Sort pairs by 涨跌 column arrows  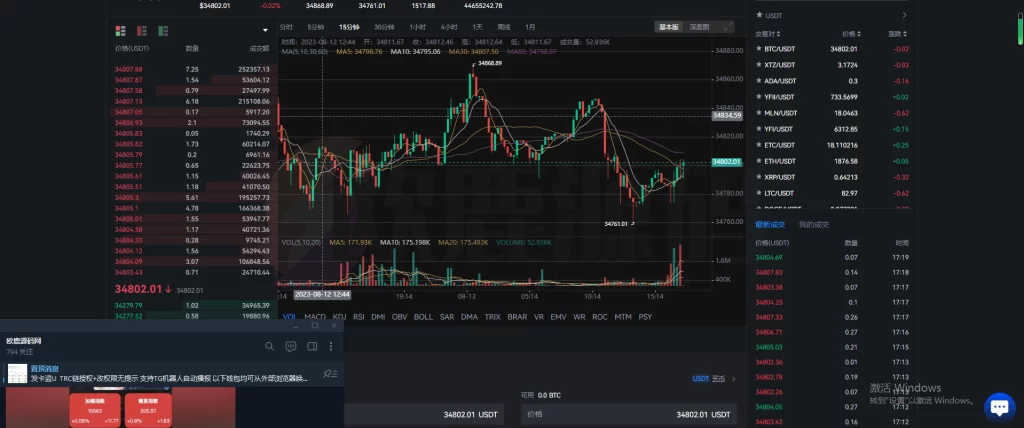904,34
